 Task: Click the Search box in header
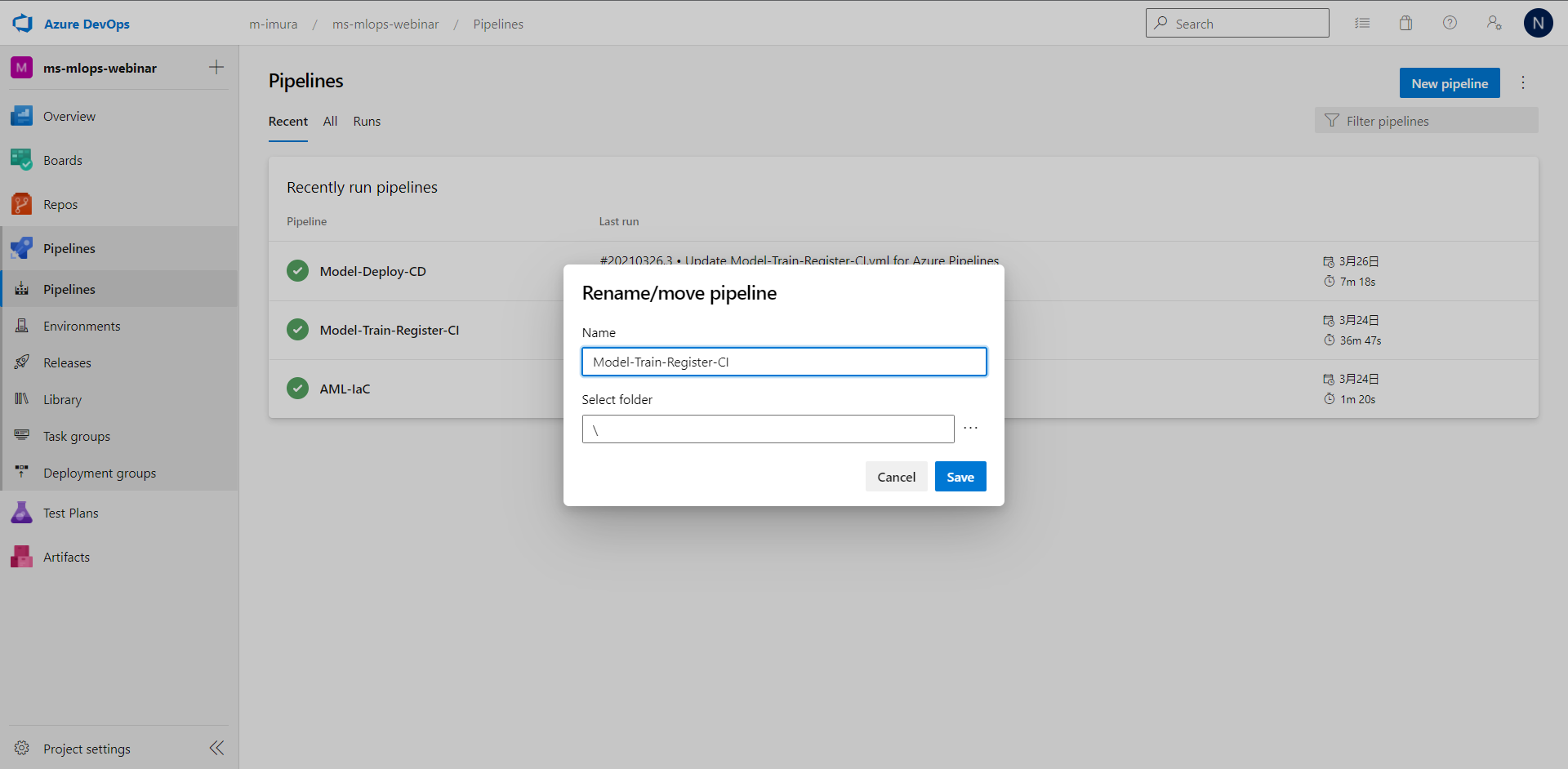point(1237,24)
